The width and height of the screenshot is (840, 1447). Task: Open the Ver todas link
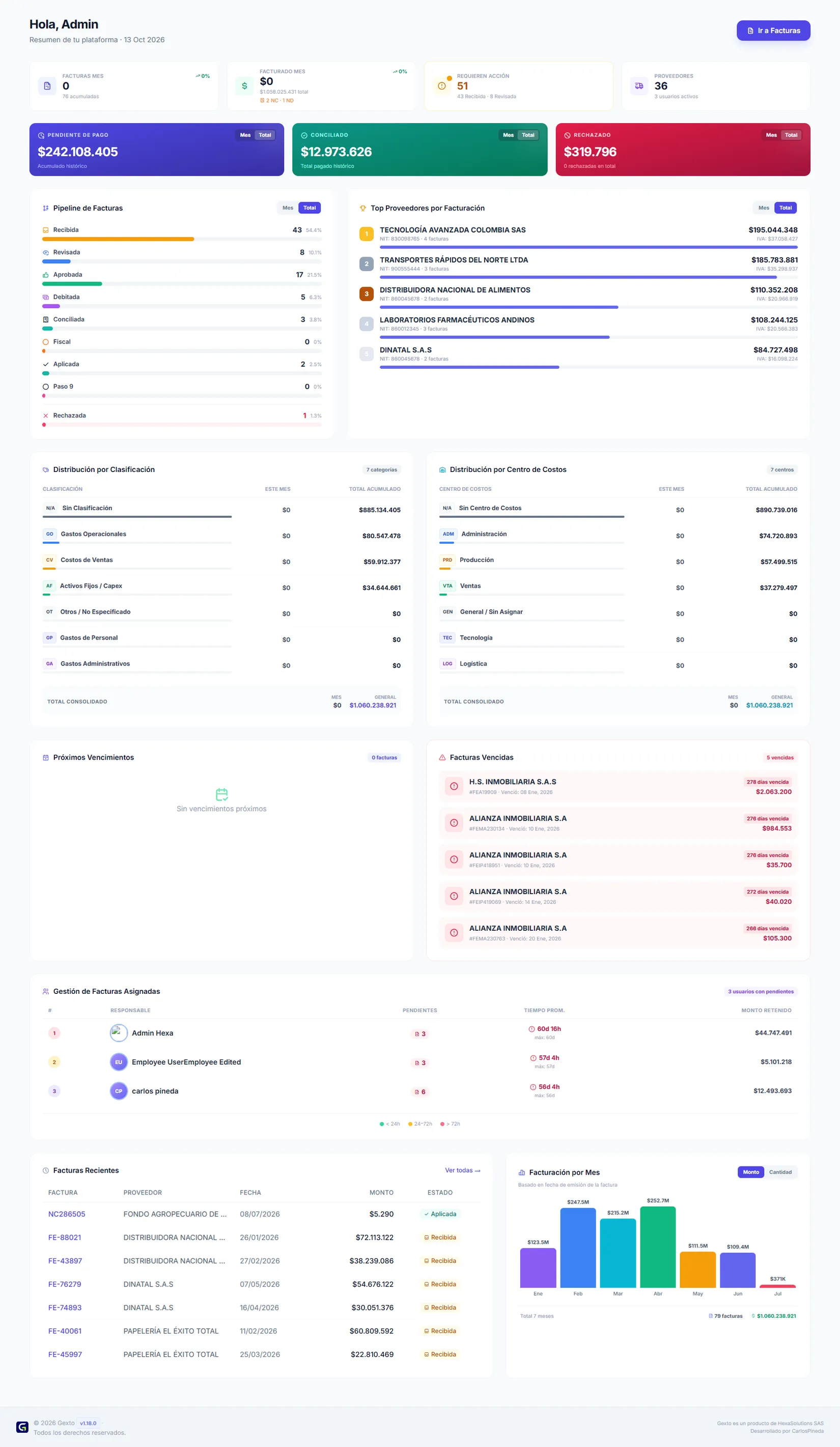[x=462, y=1170]
